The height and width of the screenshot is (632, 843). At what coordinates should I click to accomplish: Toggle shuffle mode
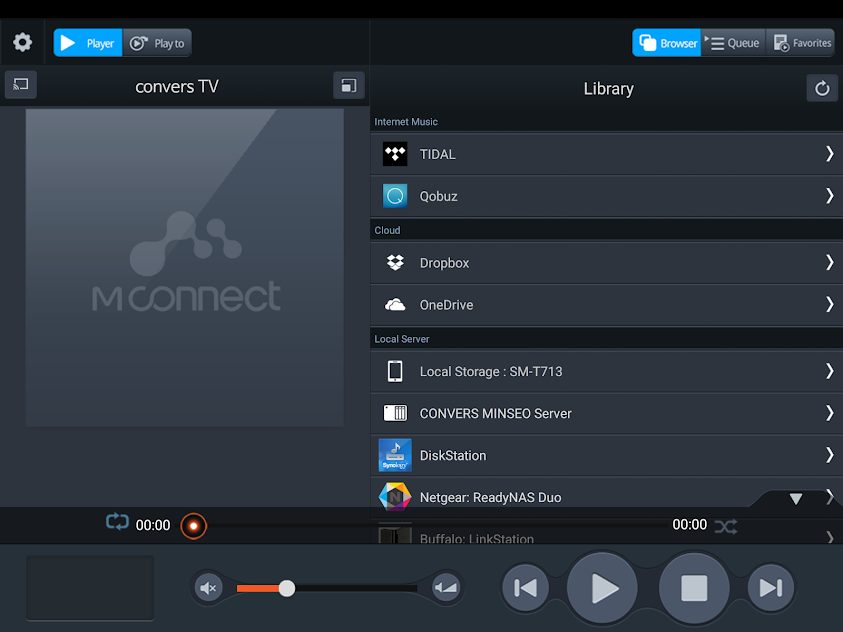coord(726,526)
